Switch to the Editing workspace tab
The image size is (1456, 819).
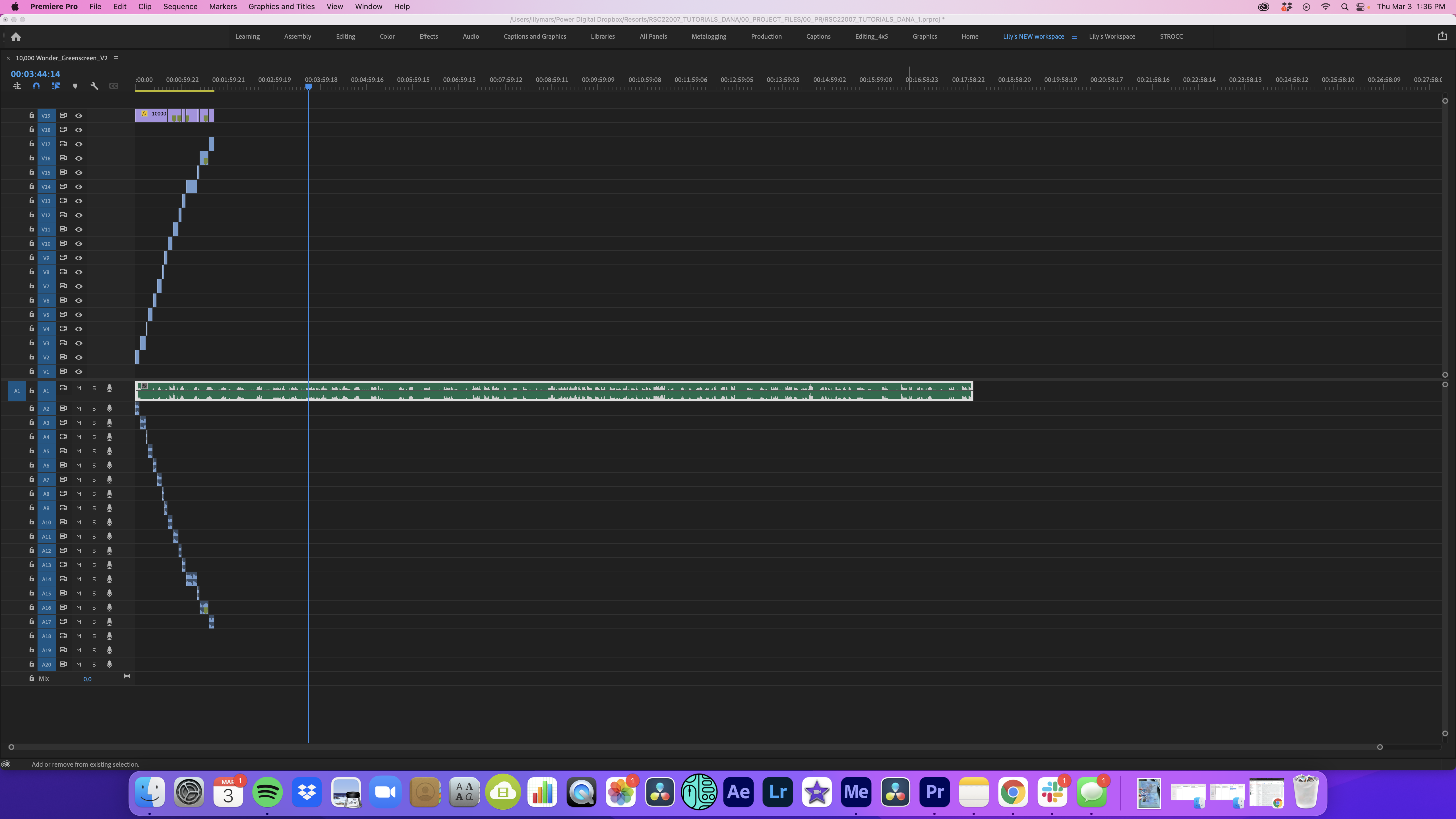coord(345,36)
